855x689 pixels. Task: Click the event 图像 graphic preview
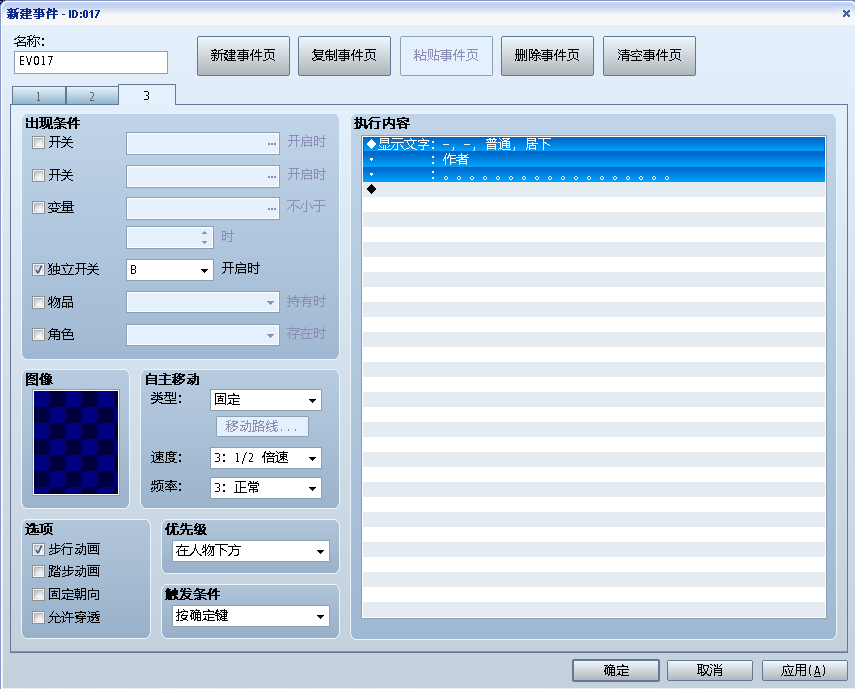[x=76, y=443]
